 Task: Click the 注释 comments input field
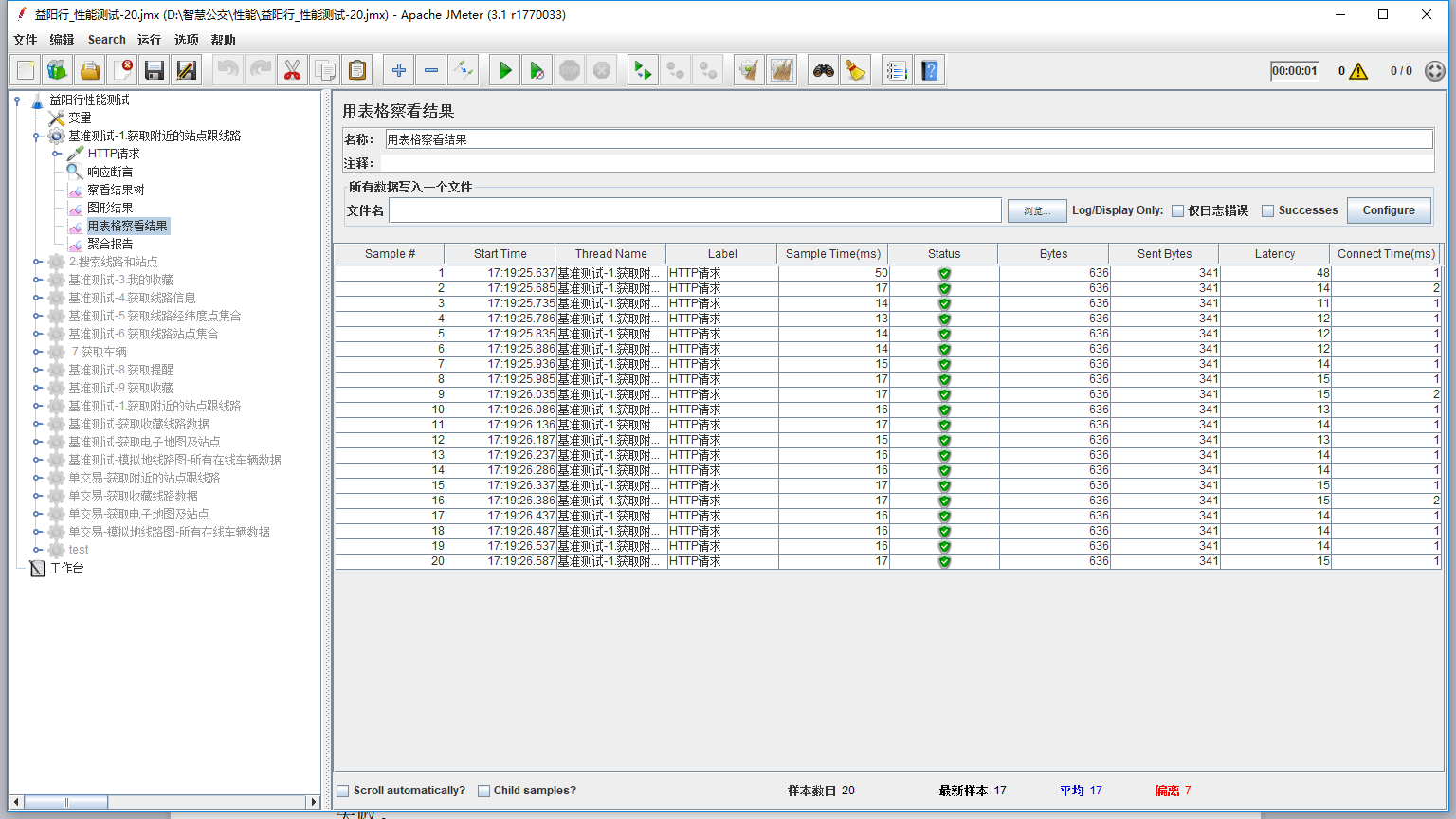point(907,163)
